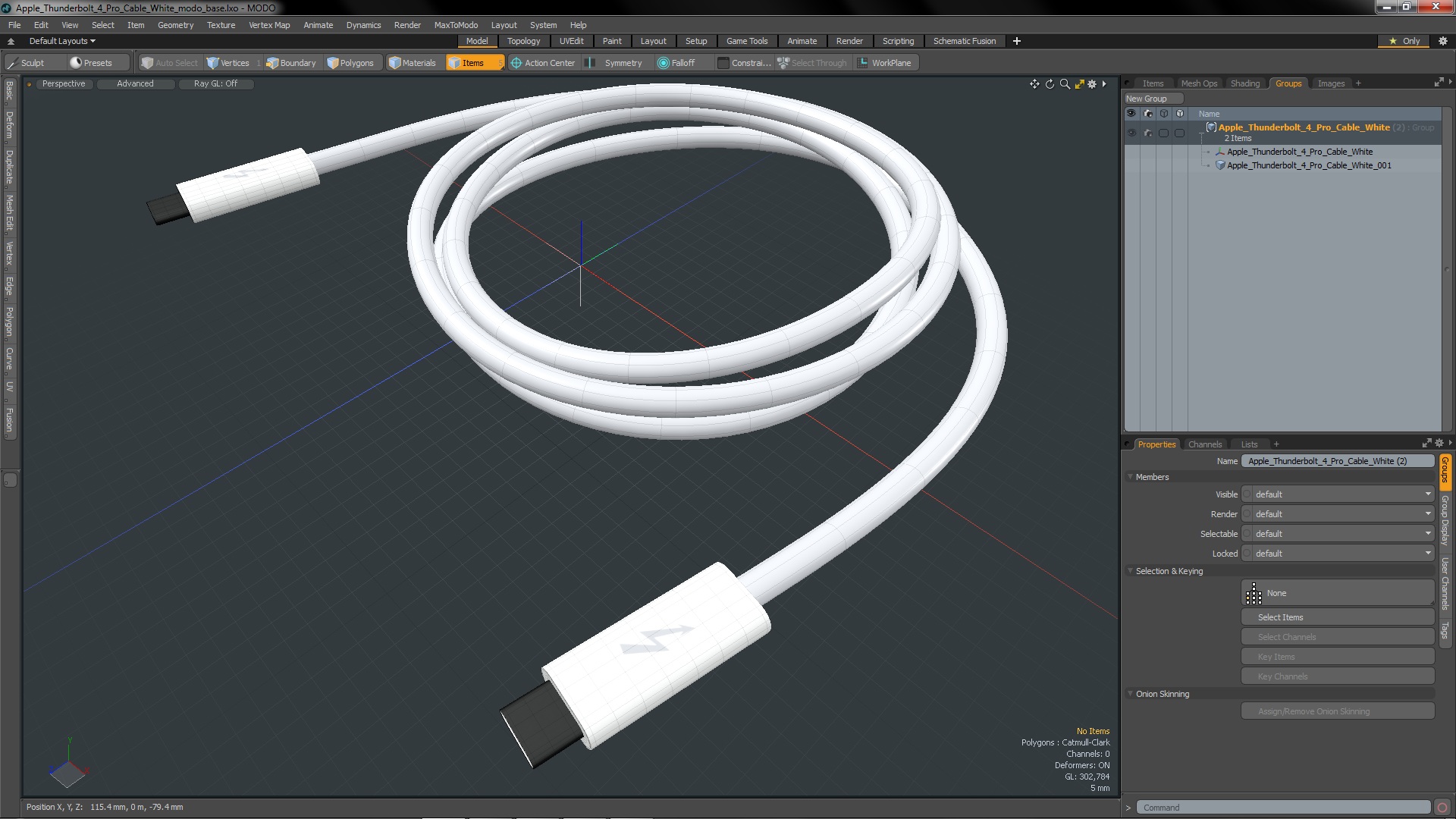Click the viewport zoom magnifier icon
This screenshot has width=1456, height=819.
tap(1065, 84)
